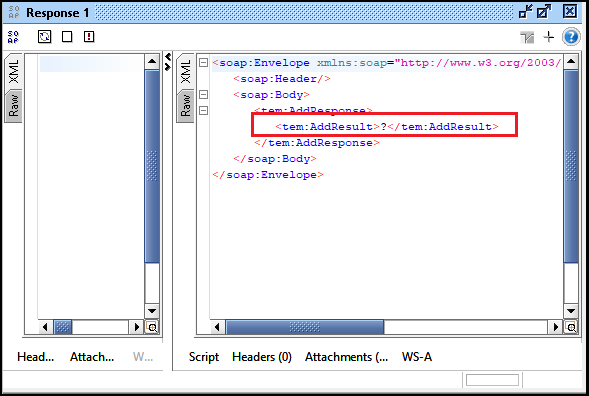This screenshot has height=396, width=589.
Task: Click left editor scroll right arrow
Action: coord(137,327)
